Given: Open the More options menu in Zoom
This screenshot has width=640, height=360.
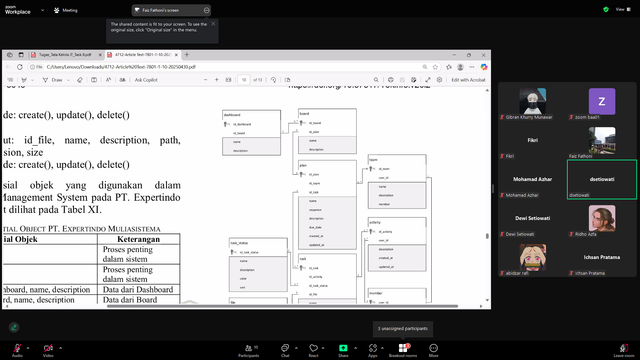Looking at the screenshot, I should (x=433, y=350).
